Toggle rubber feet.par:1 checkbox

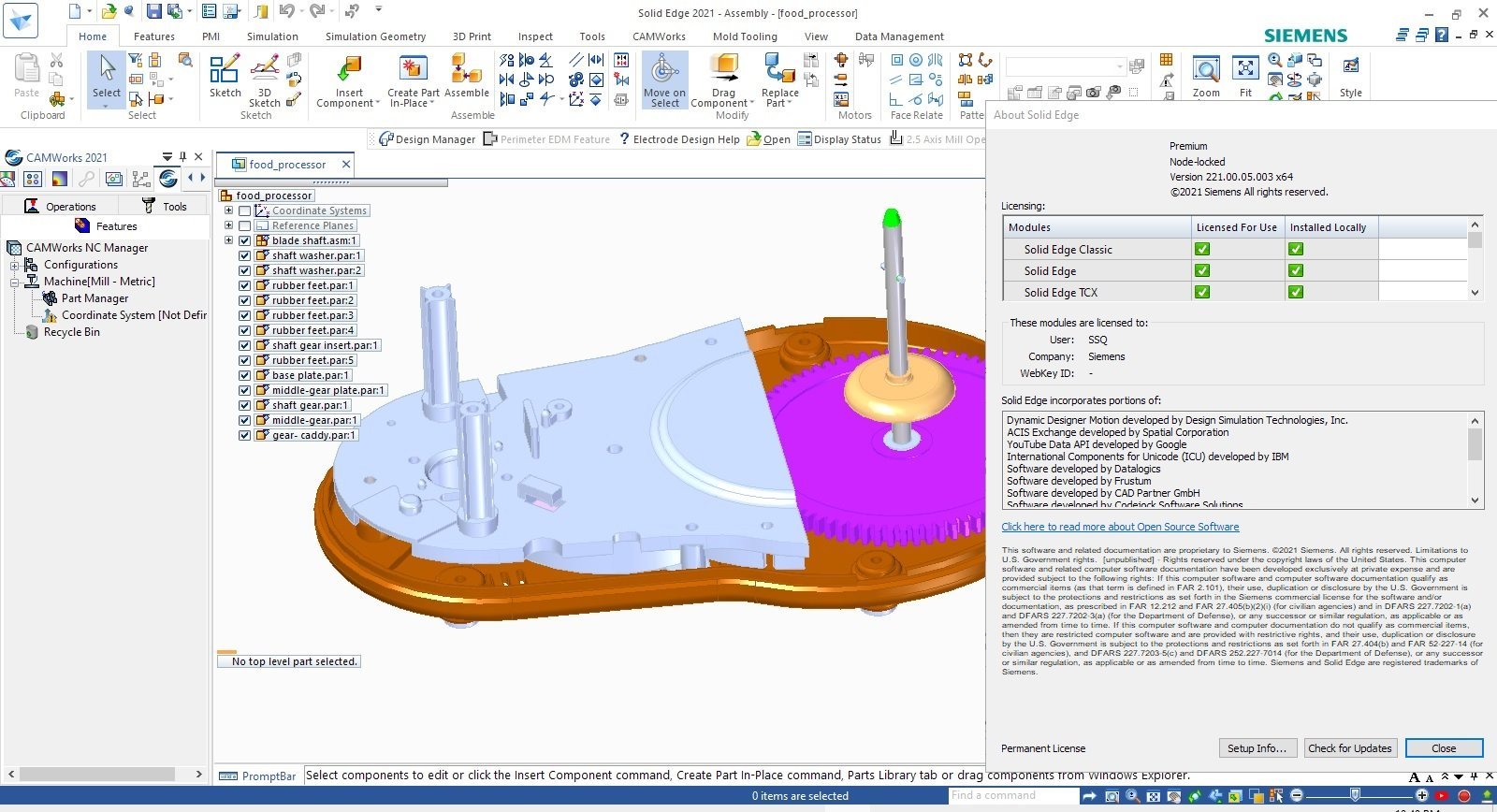[x=244, y=285]
